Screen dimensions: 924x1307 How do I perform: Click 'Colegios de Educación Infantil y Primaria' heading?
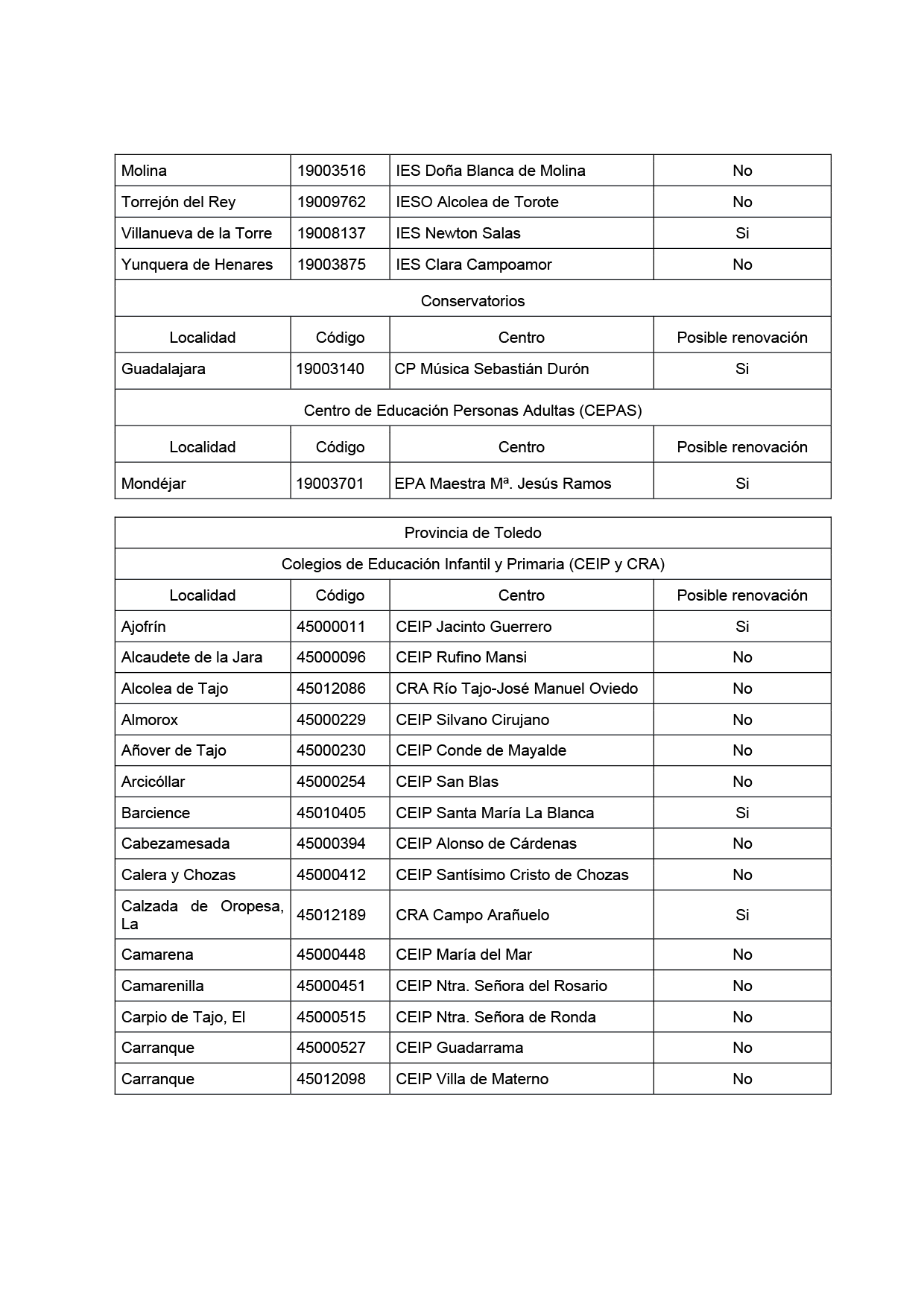tap(472, 564)
